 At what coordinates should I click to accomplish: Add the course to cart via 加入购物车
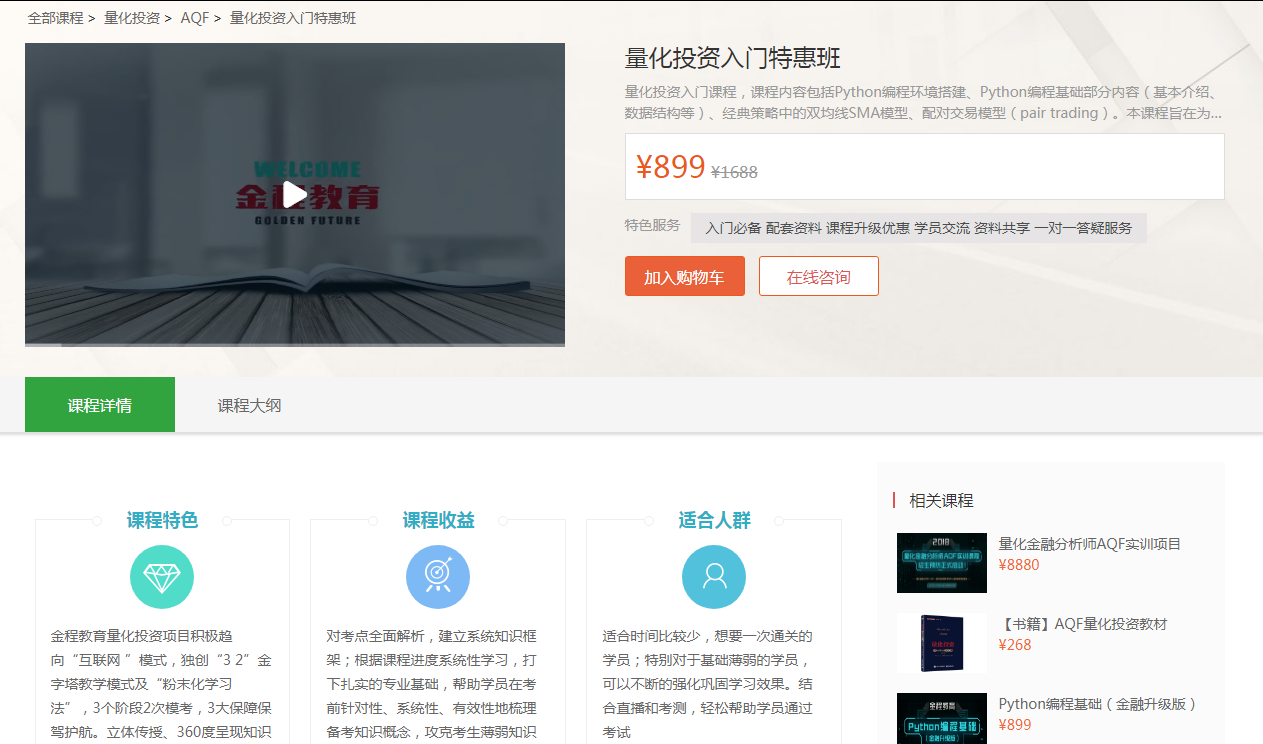coord(684,276)
